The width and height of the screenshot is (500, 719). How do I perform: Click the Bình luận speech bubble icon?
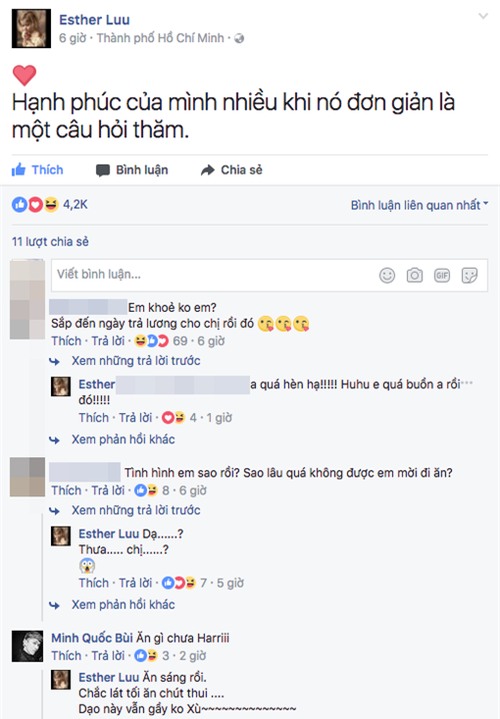[x=102, y=170]
